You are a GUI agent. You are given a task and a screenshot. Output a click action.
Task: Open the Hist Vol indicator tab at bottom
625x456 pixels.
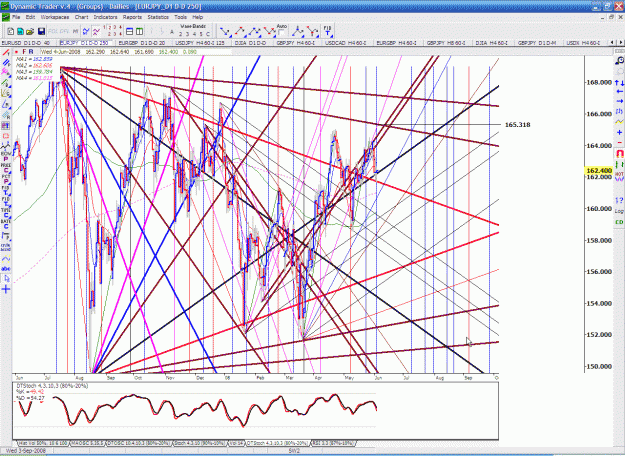click(x=43, y=443)
